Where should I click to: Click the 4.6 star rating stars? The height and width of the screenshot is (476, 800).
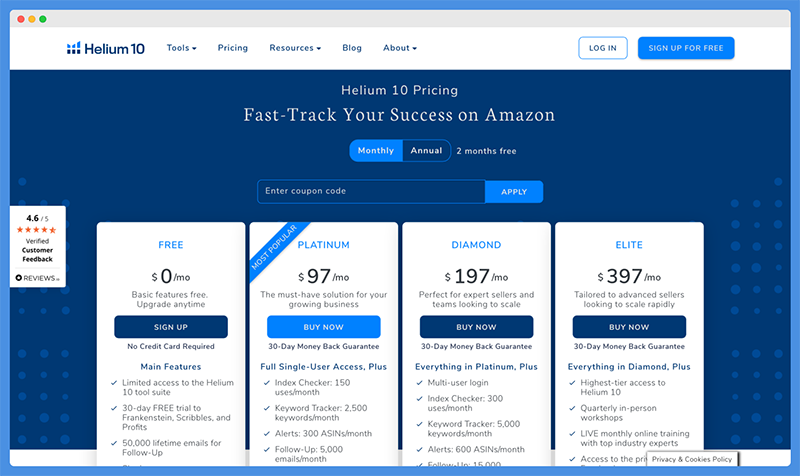click(x=36, y=230)
